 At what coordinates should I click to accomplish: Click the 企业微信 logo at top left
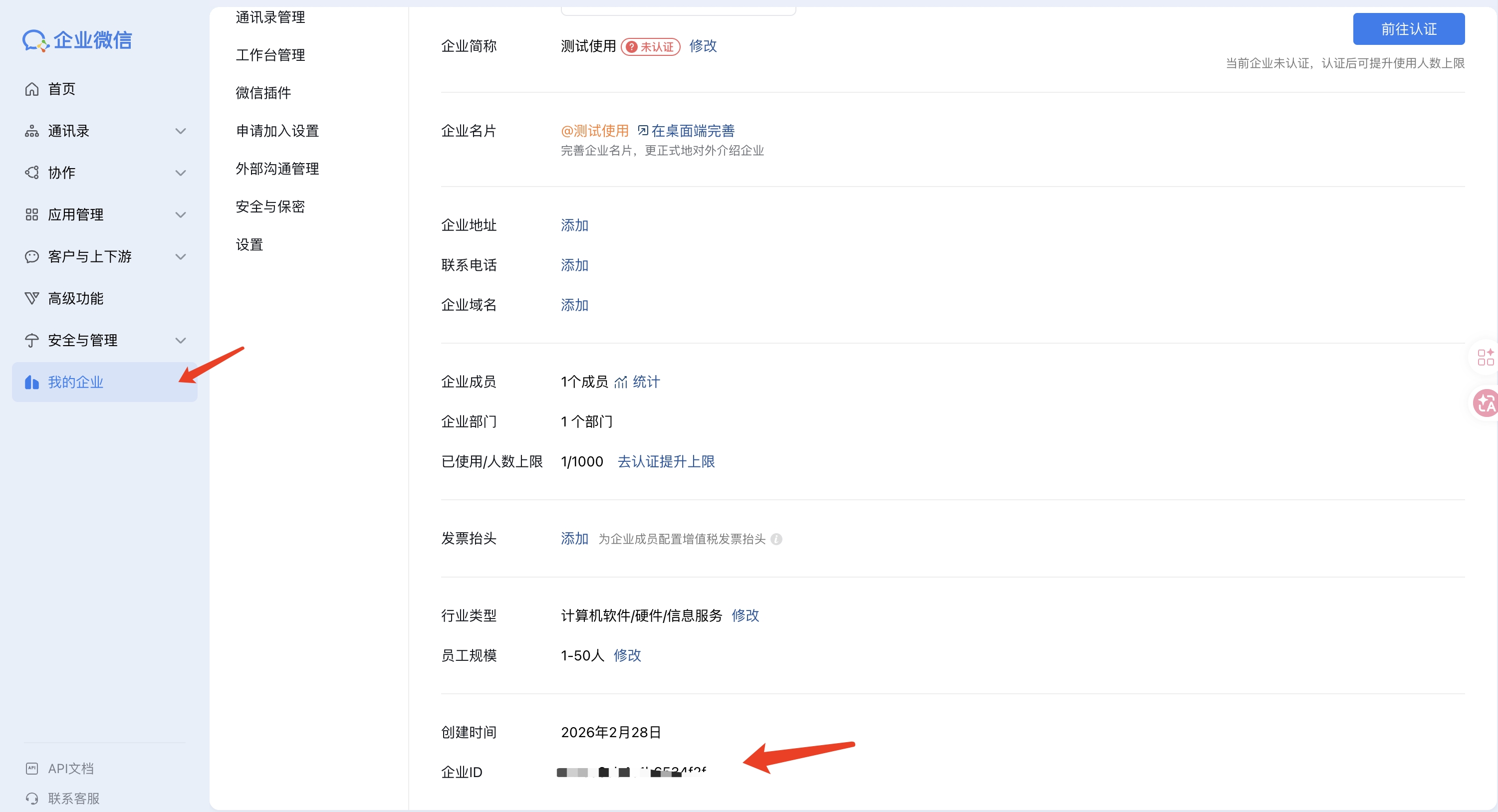point(77,40)
